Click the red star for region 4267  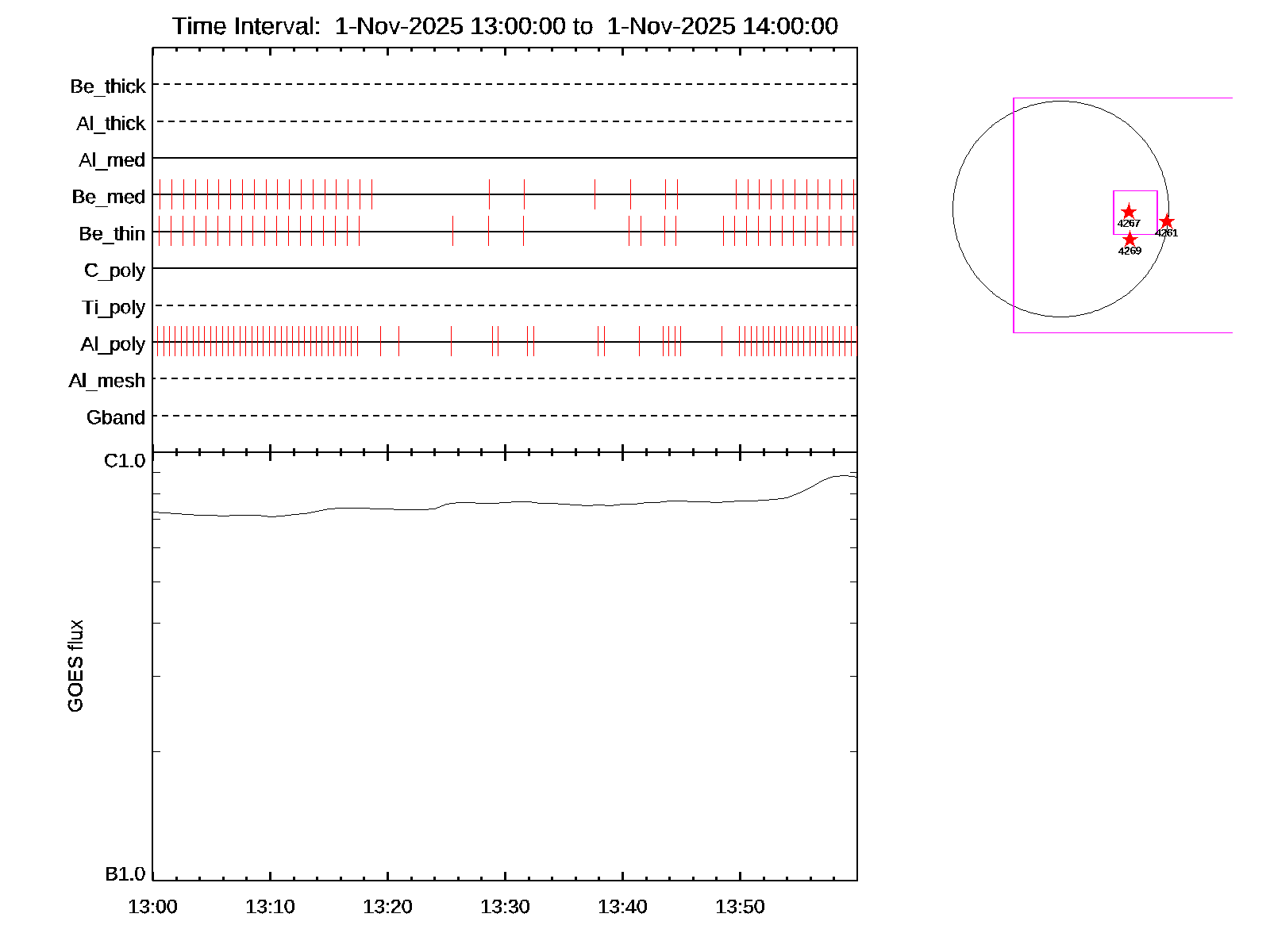click(x=1128, y=212)
